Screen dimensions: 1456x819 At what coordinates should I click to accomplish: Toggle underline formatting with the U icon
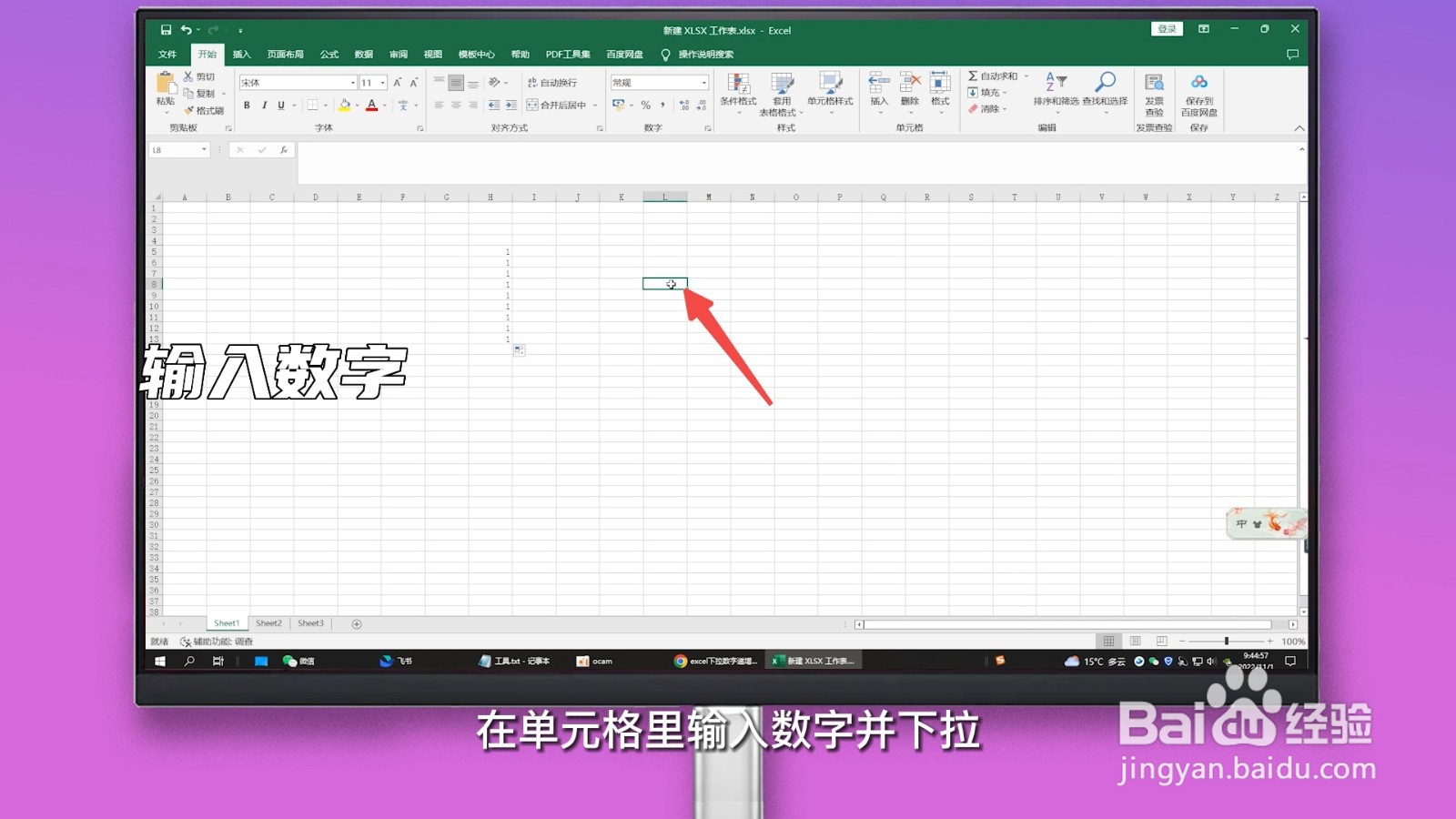tap(279, 105)
